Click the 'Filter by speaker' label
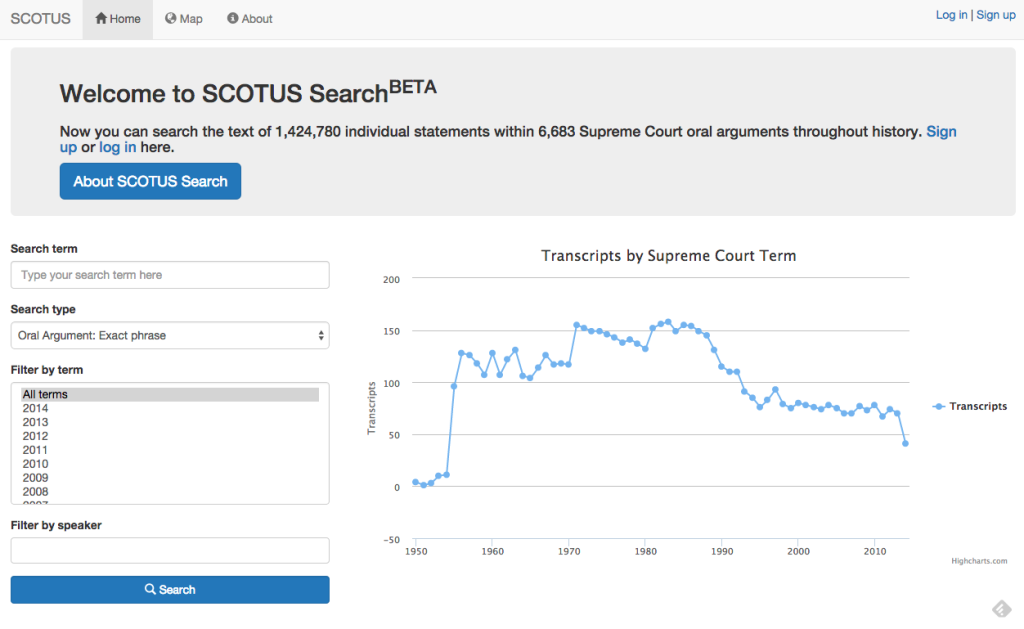The height and width of the screenshot is (629, 1024). (56, 525)
